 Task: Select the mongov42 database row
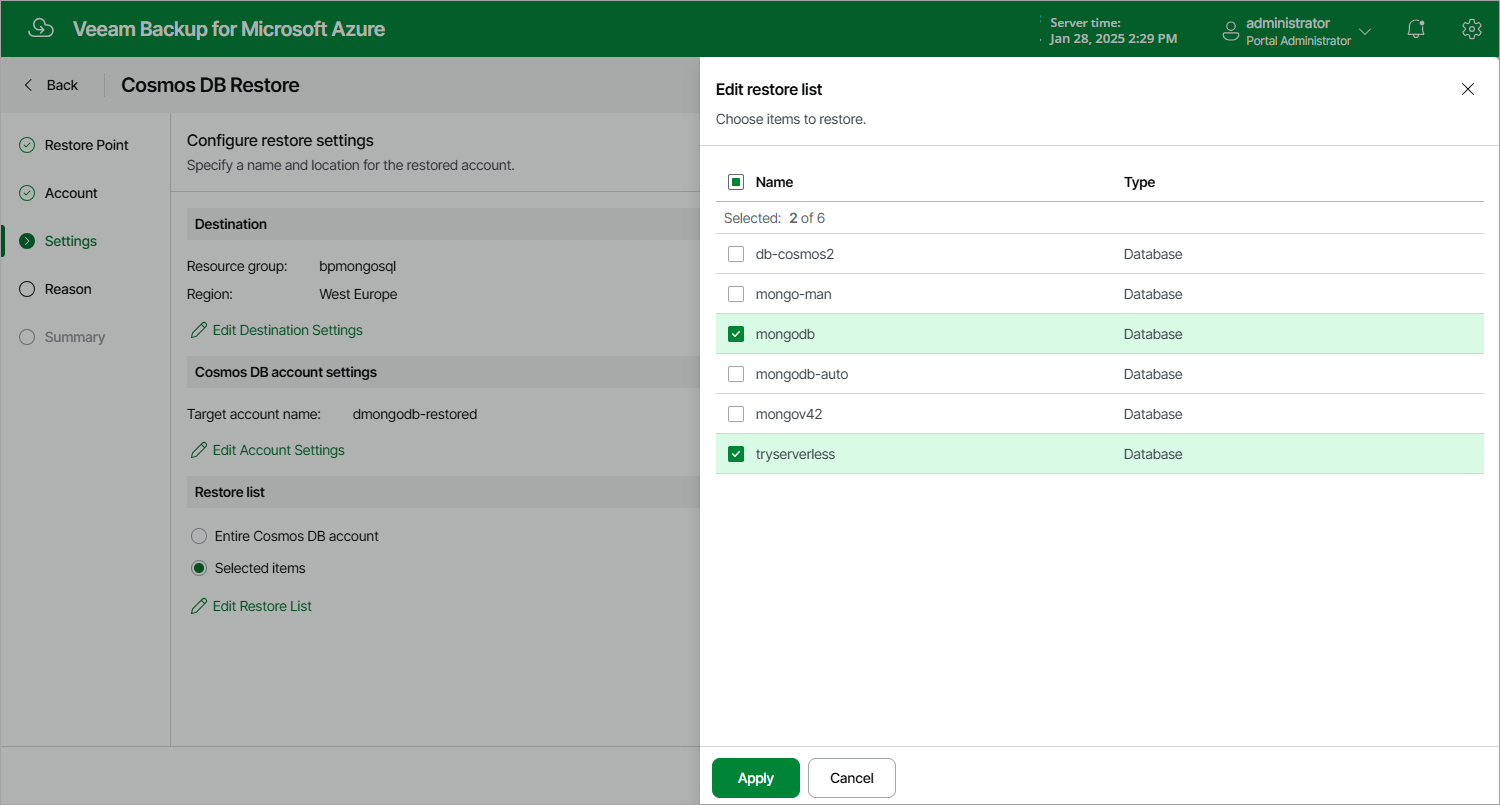1100,414
